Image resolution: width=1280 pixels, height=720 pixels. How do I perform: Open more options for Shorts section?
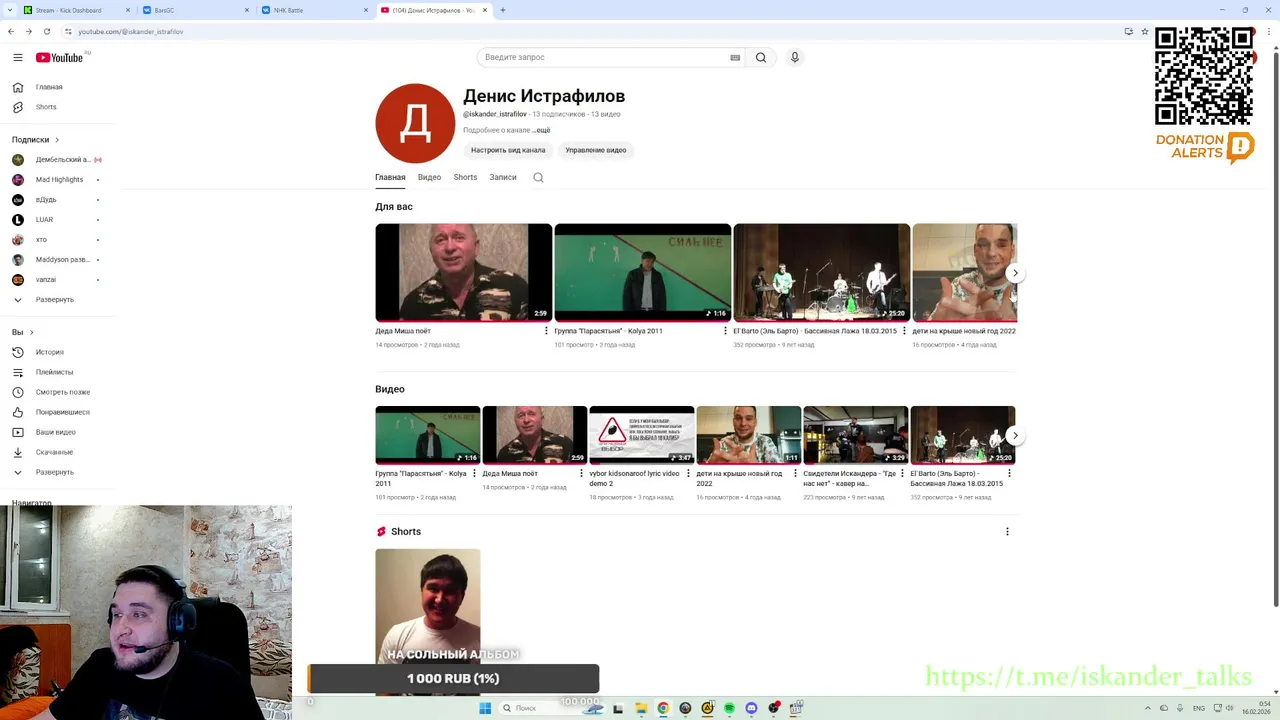click(x=1007, y=532)
